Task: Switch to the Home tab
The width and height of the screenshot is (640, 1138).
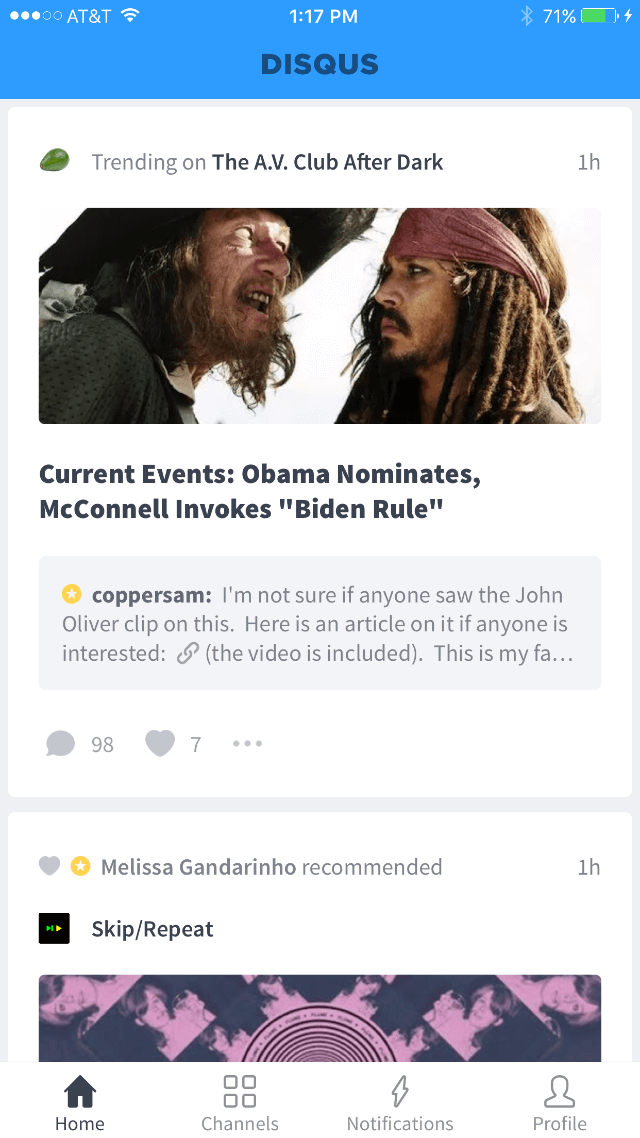Action: click(80, 1101)
